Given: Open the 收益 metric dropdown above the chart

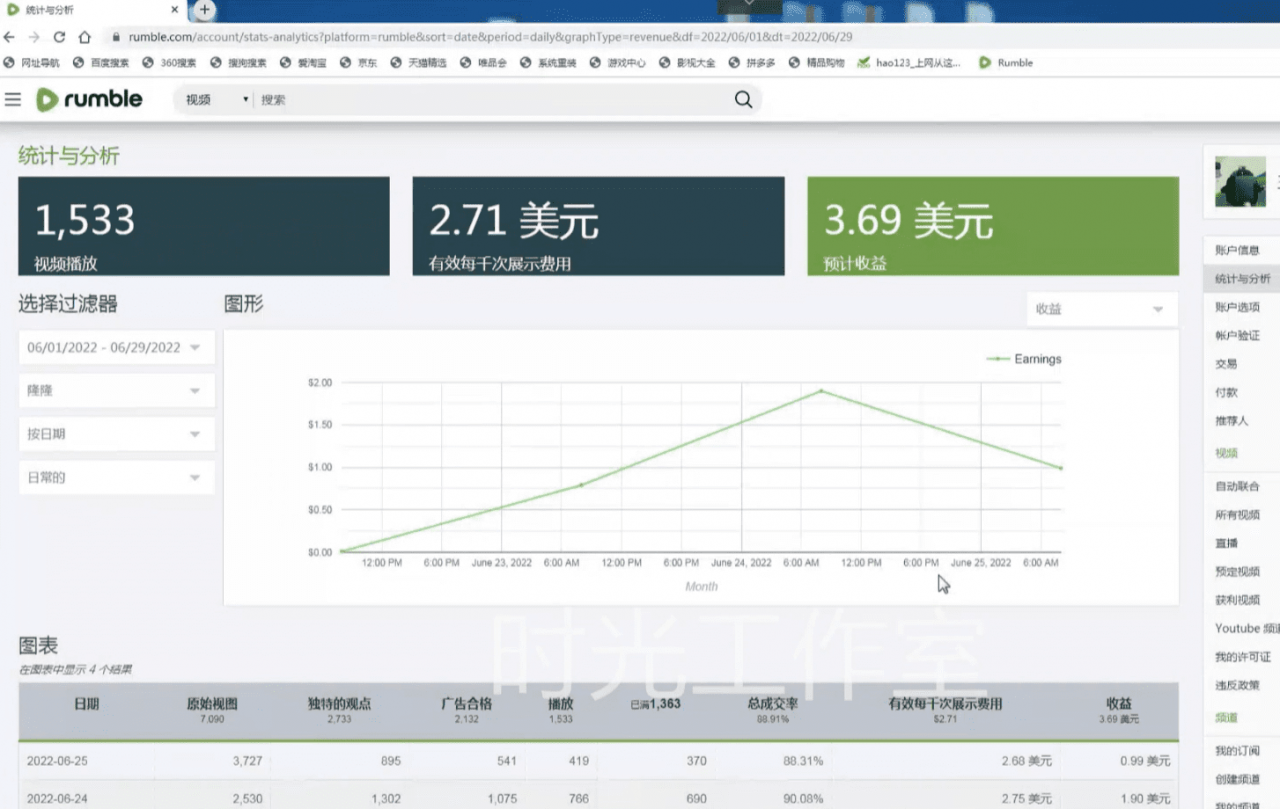Looking at the screenshot, I should 1100,309.
